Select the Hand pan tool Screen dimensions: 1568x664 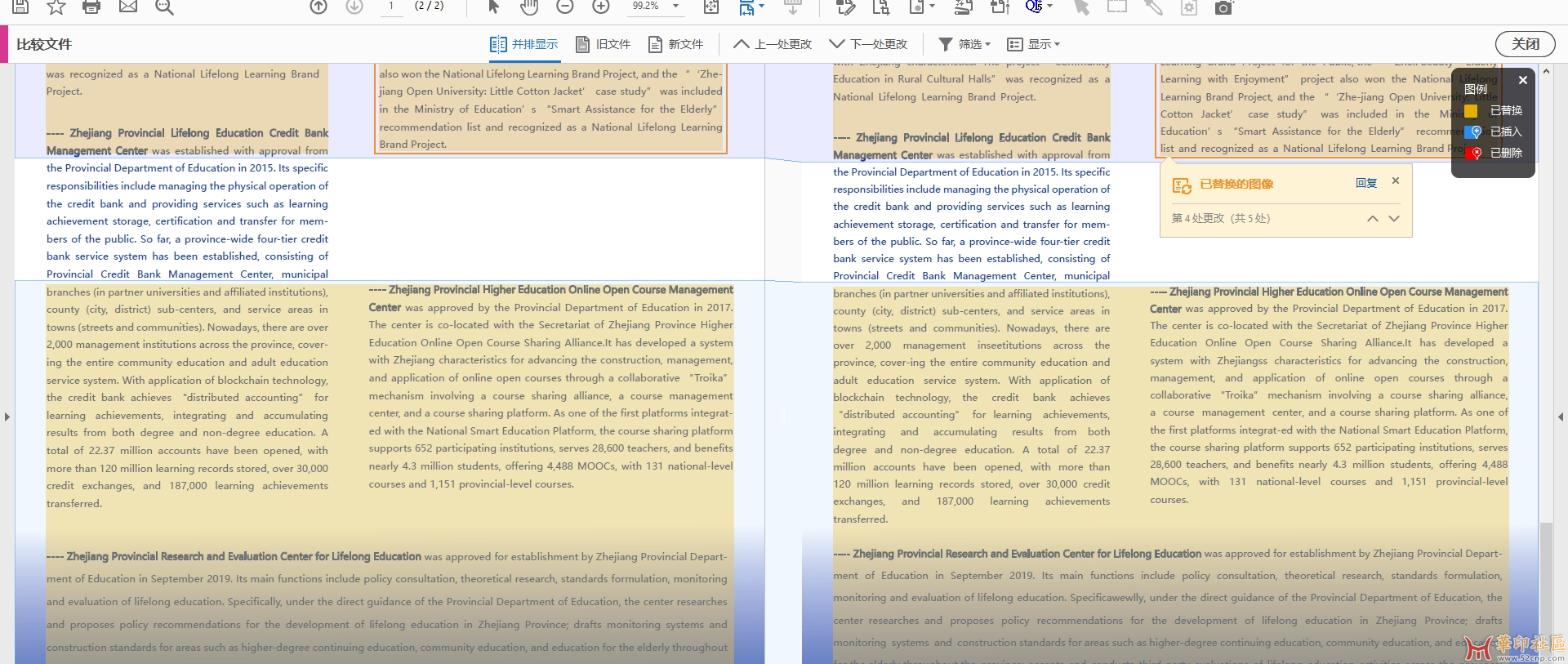(x=529, y=7)
